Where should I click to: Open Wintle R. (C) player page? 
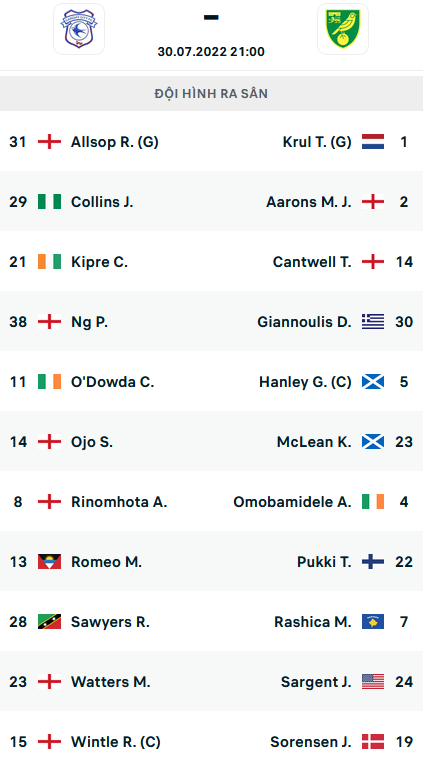click(116, 742)
